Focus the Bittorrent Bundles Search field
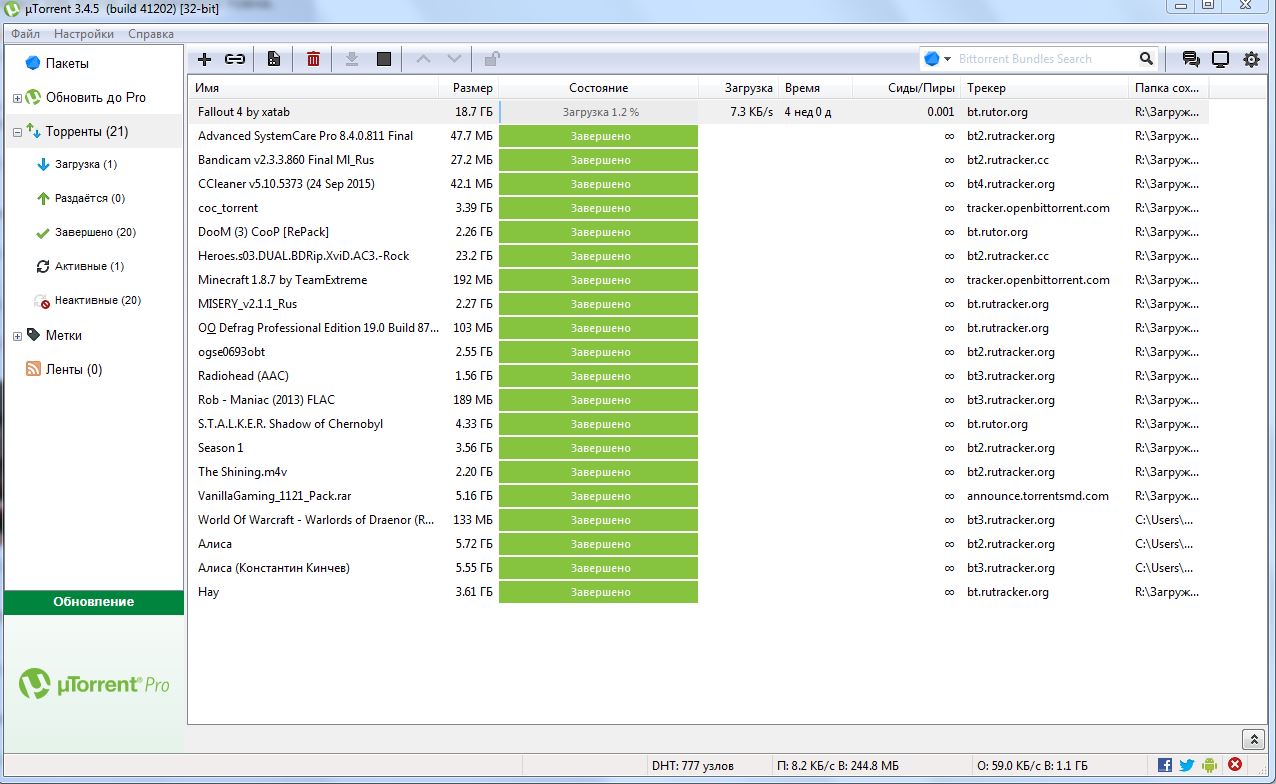 (1046, 59)
